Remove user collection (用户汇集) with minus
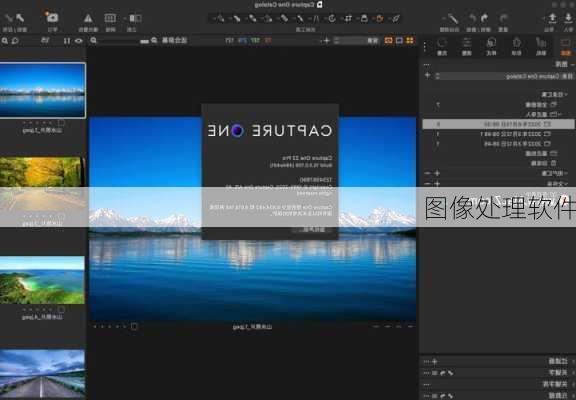Viewport: 576px width, 400px height. coord(428,173)
